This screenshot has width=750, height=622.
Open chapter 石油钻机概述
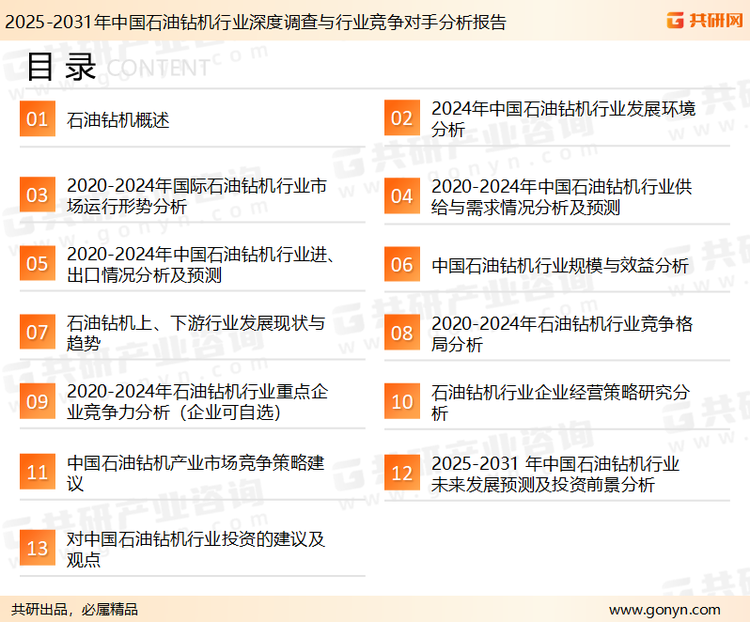pos(118,120)
